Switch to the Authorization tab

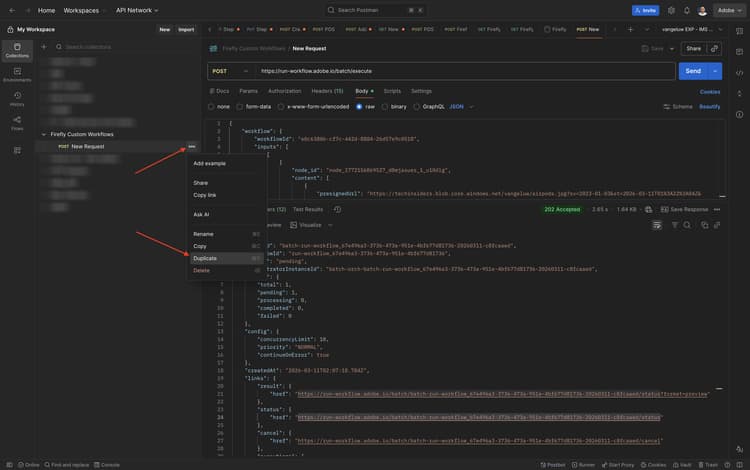tap(284, 91)
